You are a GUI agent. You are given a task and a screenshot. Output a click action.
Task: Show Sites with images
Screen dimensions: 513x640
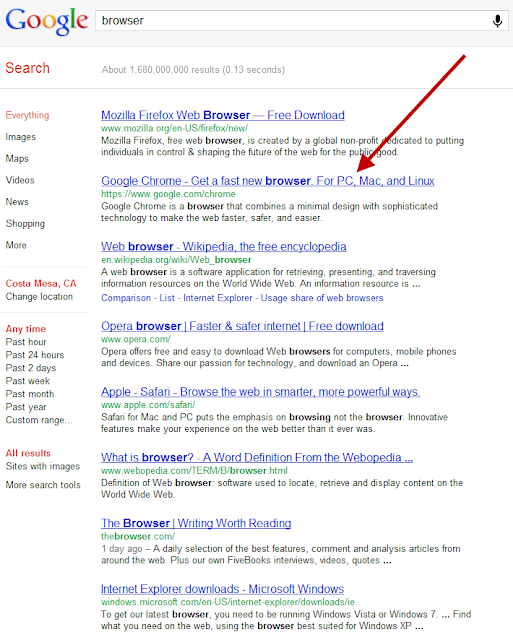(x=43, y=467)
